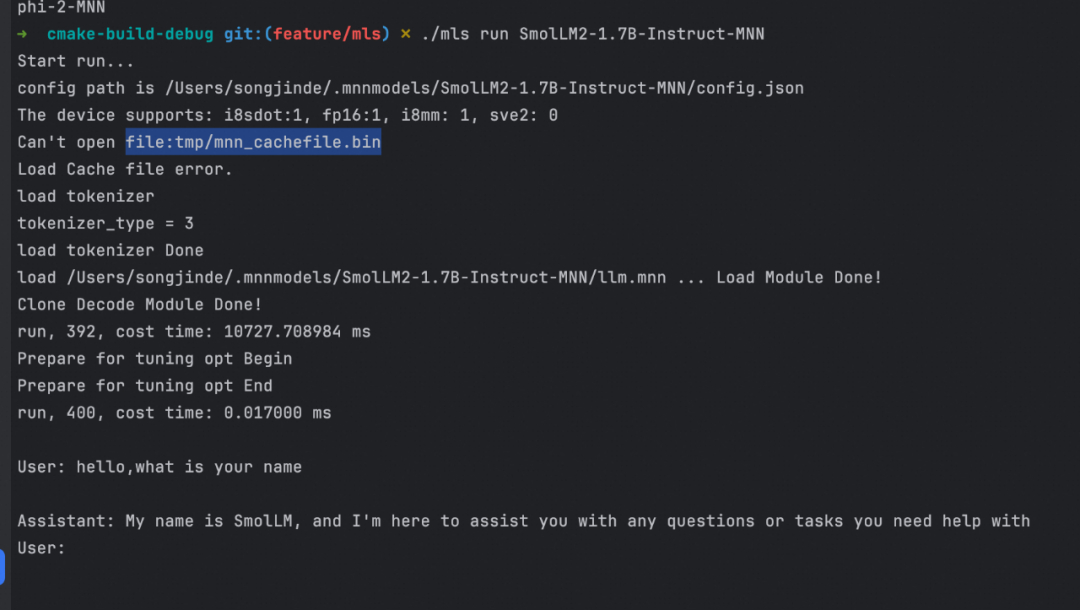This screenshot has width=1080, height=610.
Task: Click the ./mls run command text
Action: [x=466, y=34]
